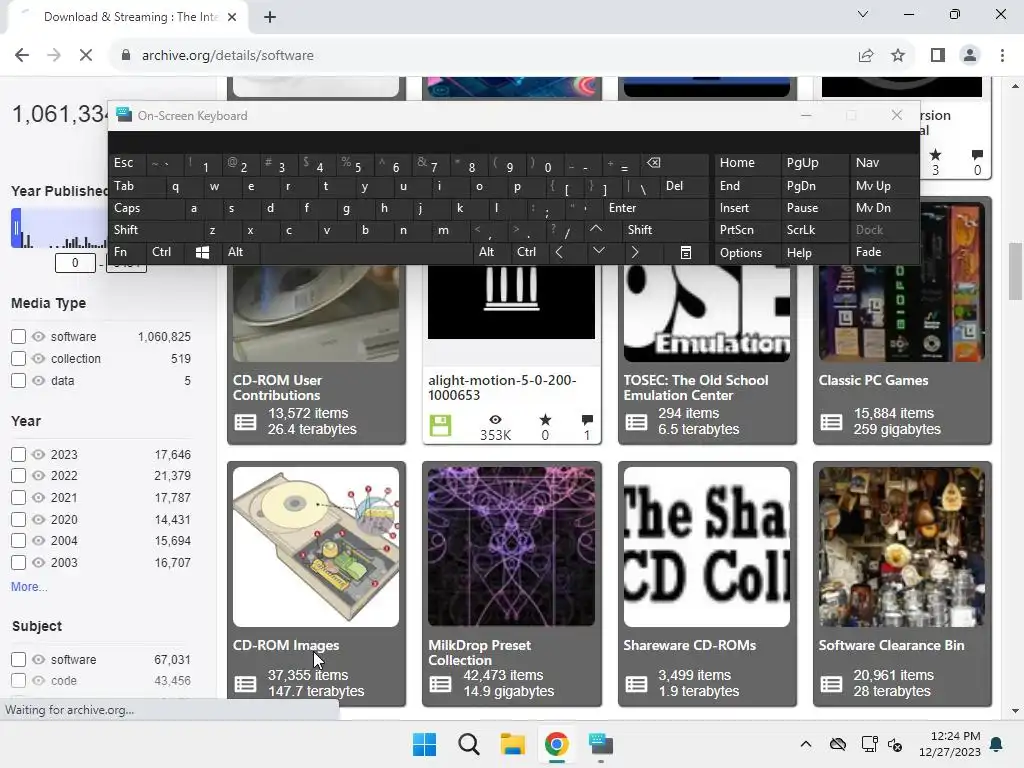Check the software media type checkbox
The image size is (1024, 768).
click(18, 336)
